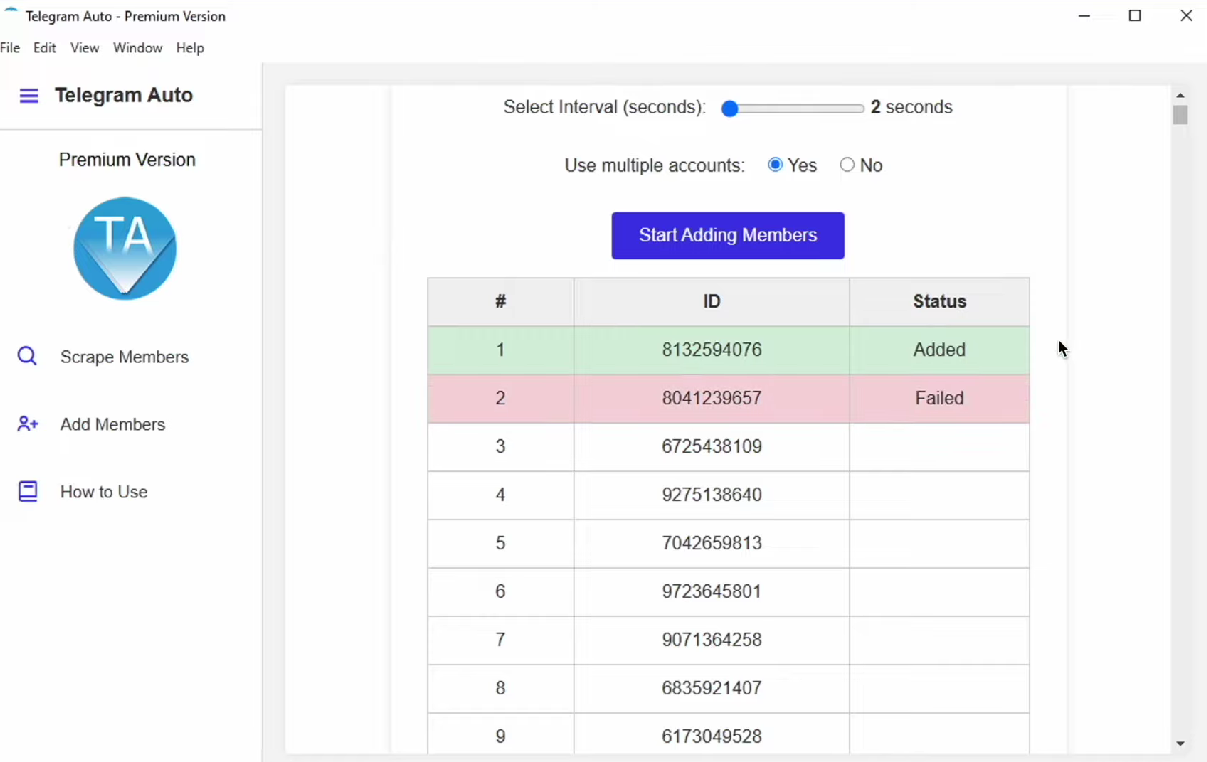Select Yes for multiple accounts

click(775, 165)
